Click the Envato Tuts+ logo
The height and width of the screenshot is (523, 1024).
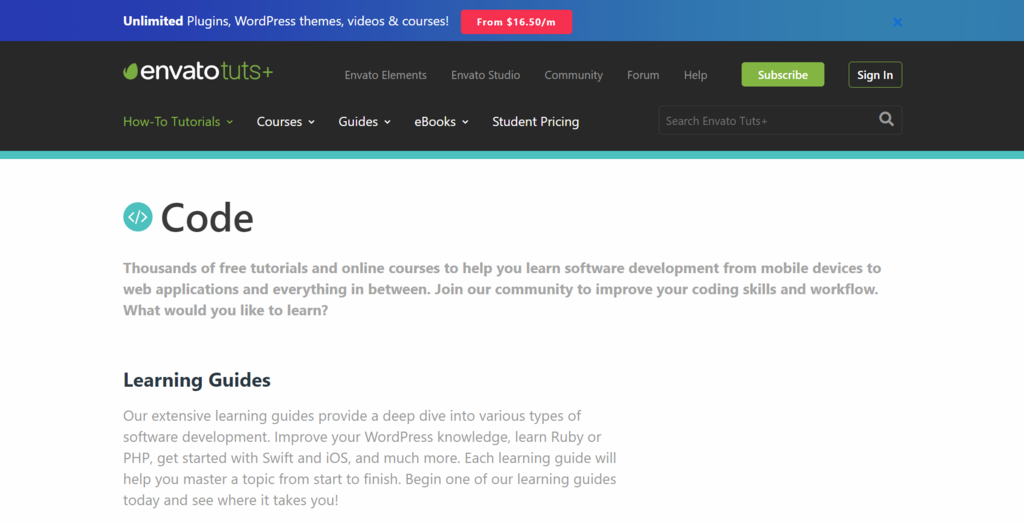198,71
